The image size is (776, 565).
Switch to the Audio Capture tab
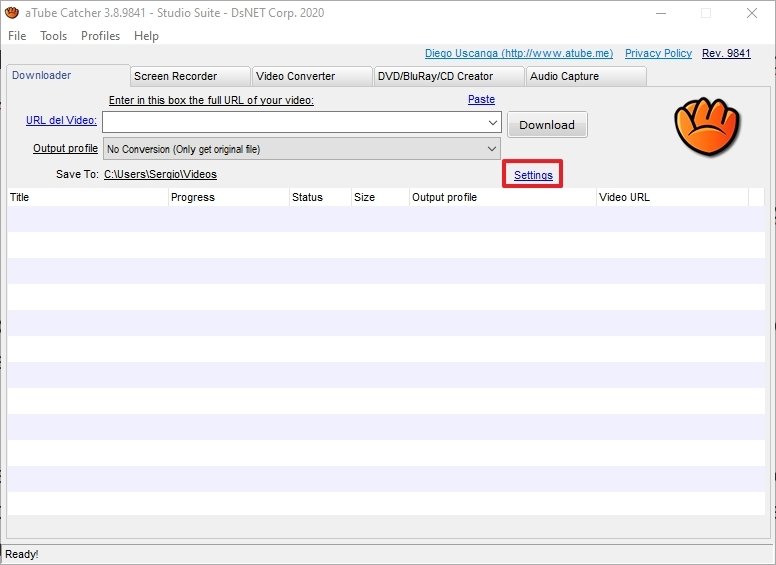point(586,76)
